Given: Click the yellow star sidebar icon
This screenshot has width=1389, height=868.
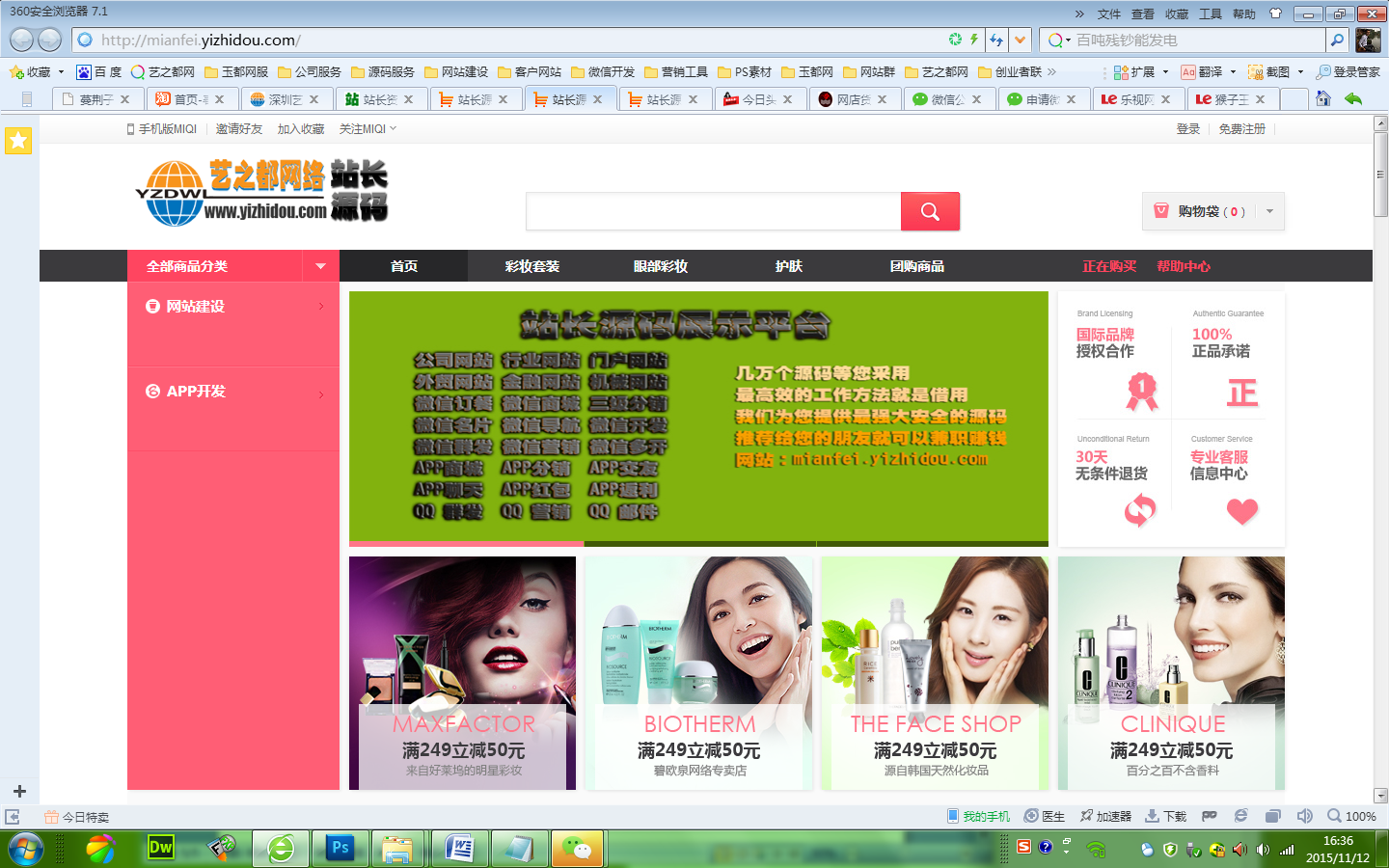Looking at the screenshot, I should coord(18,141).
